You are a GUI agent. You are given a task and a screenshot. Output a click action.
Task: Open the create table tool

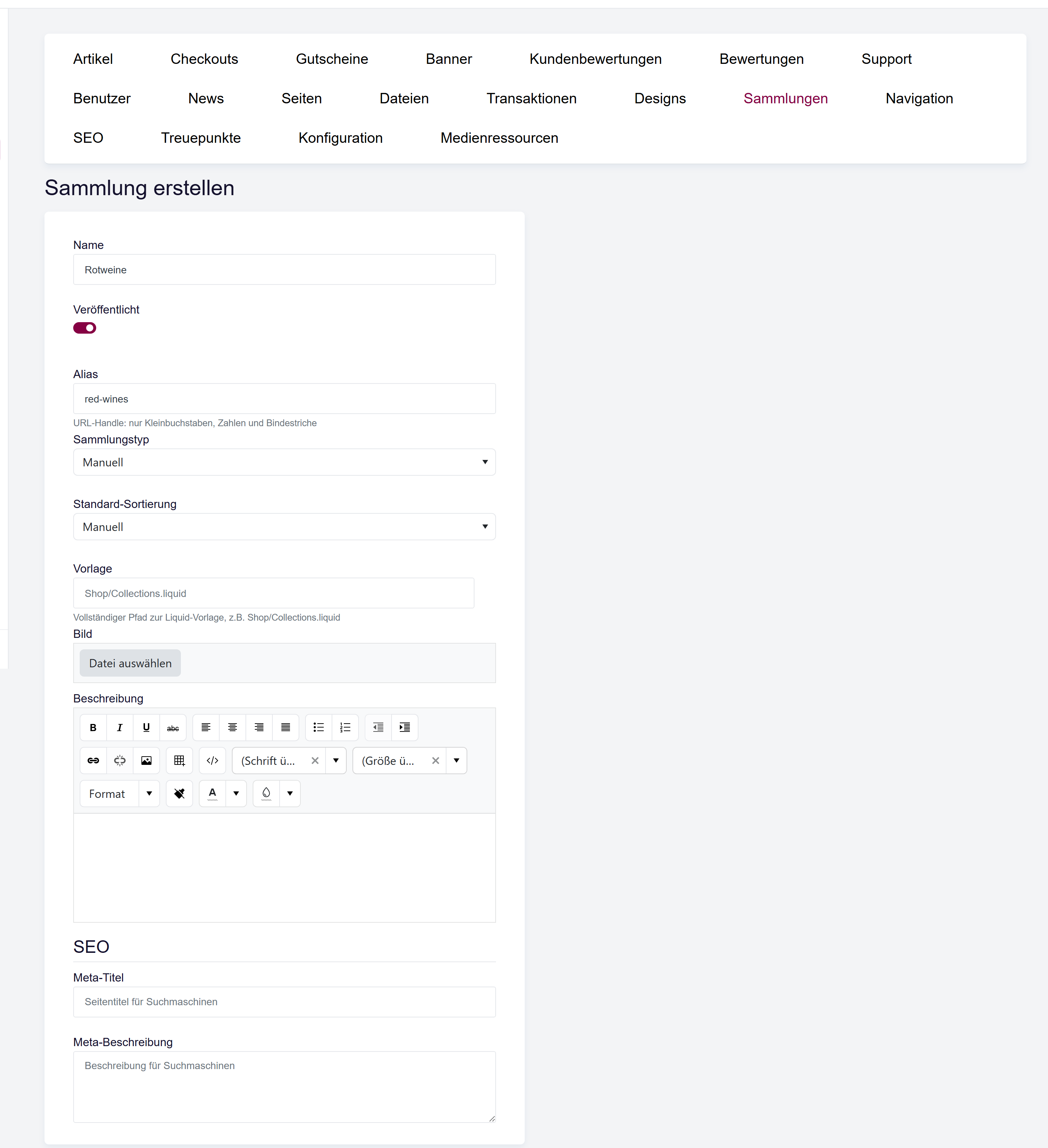179,760
